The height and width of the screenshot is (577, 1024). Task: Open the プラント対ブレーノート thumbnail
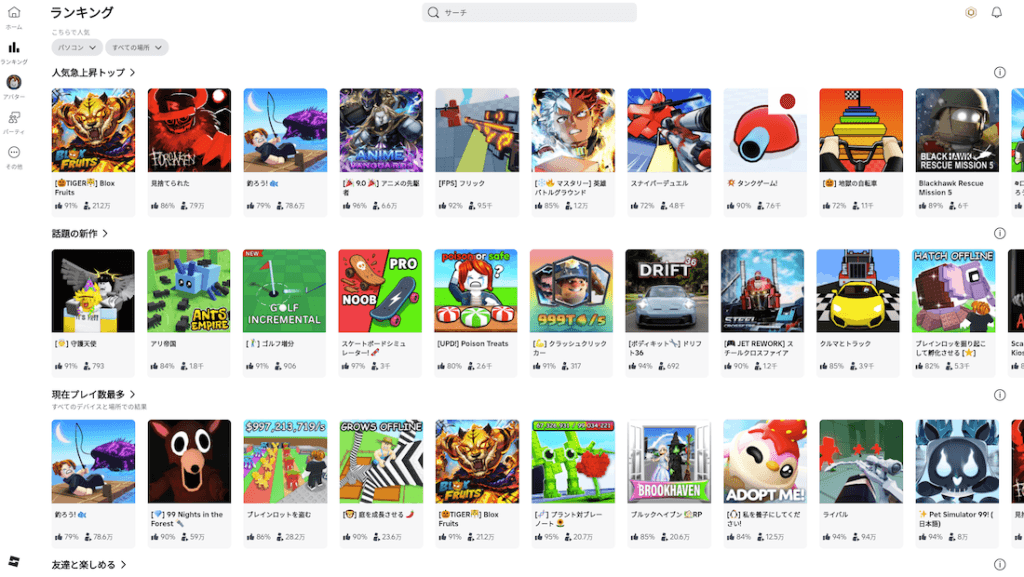tap(573, 461)
